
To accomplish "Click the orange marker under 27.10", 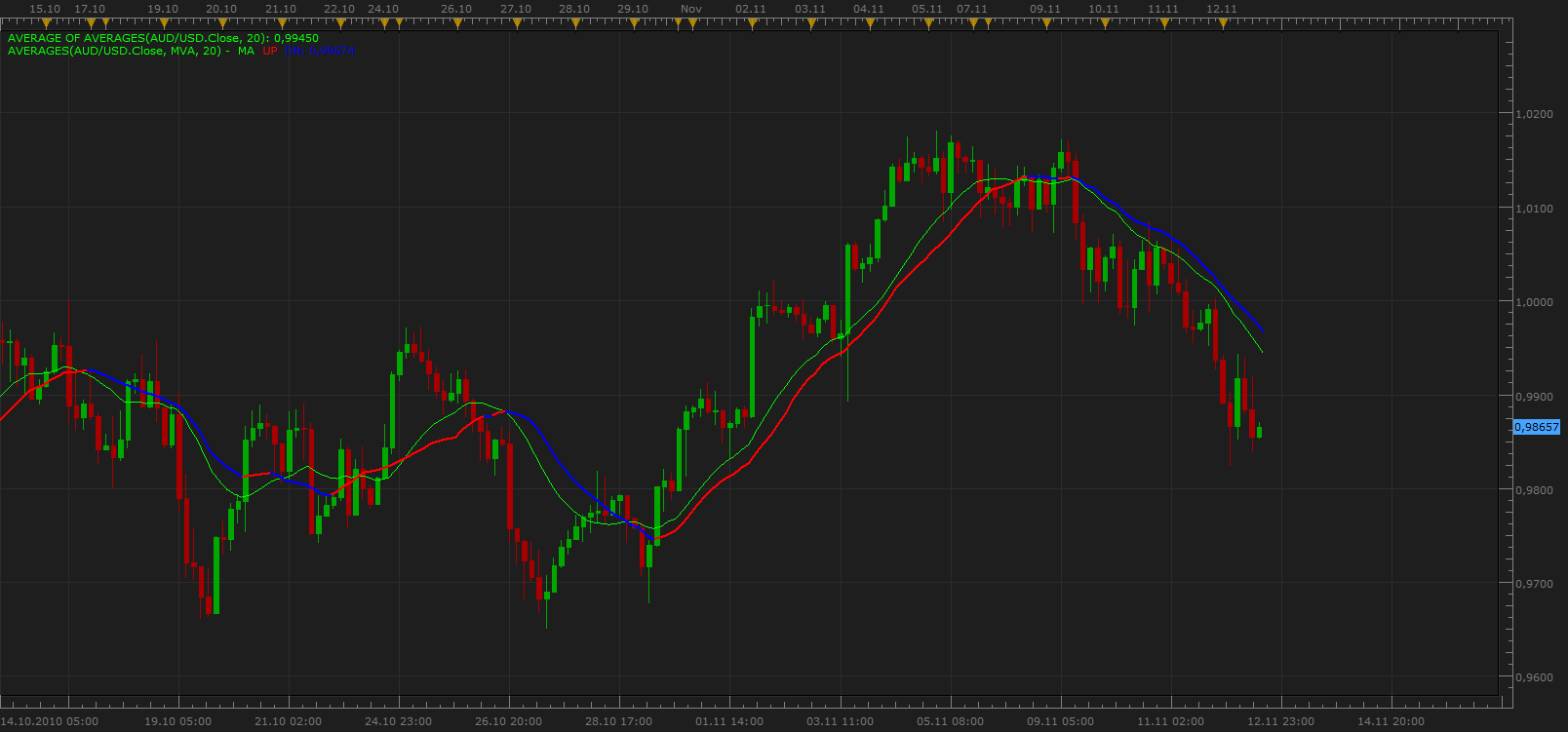I will [x=516, y=22].
